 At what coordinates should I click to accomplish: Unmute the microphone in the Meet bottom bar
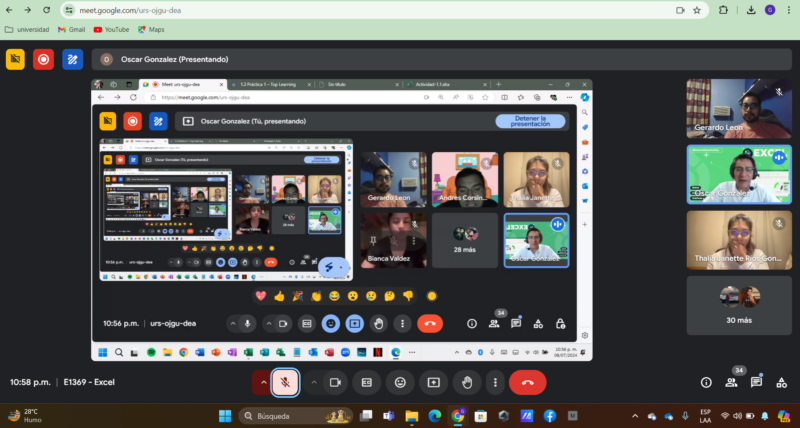pyautogui.click(x=285, y=383)
